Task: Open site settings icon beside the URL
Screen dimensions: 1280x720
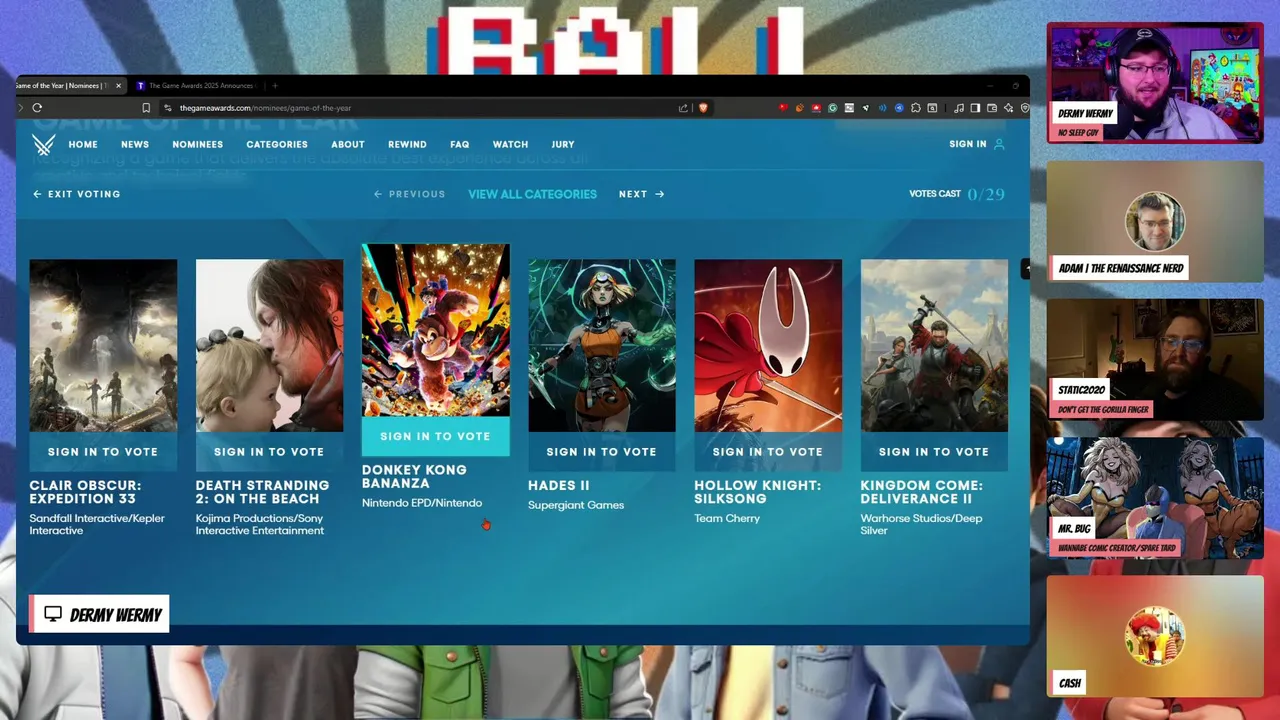Action: click(x=168, y=108)
